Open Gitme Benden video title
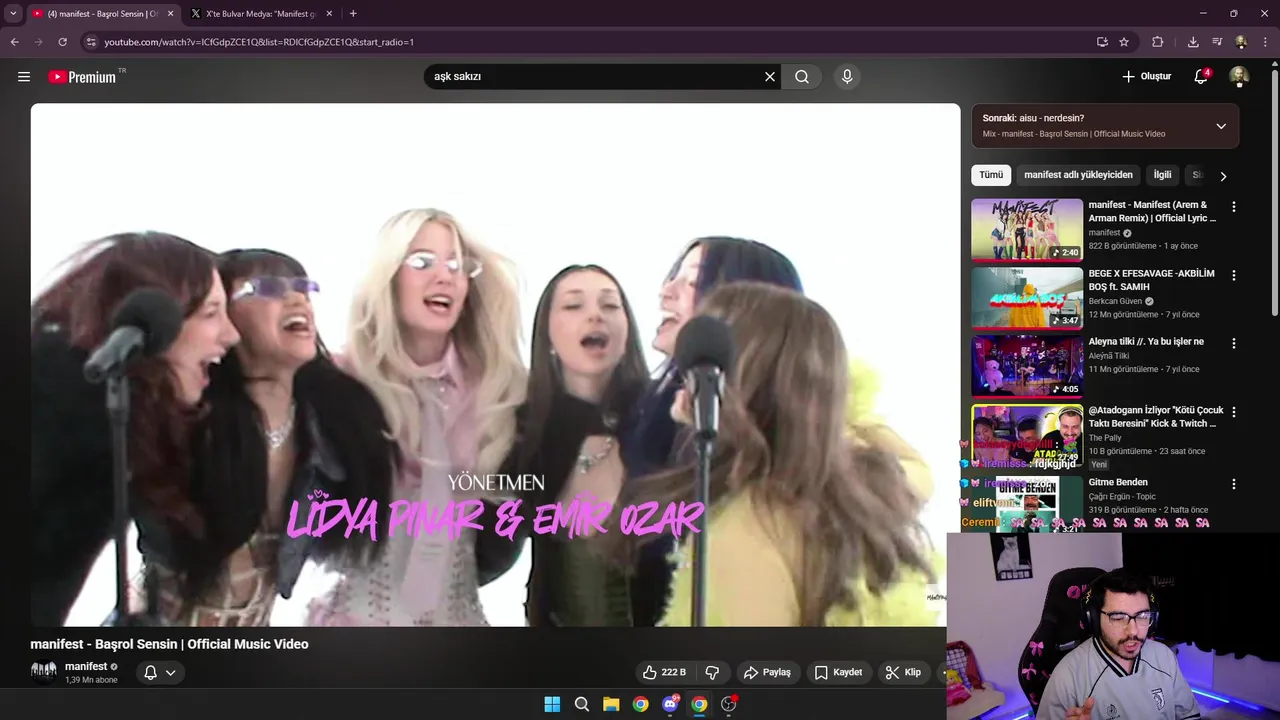1280x720 pixels. 1118,482
